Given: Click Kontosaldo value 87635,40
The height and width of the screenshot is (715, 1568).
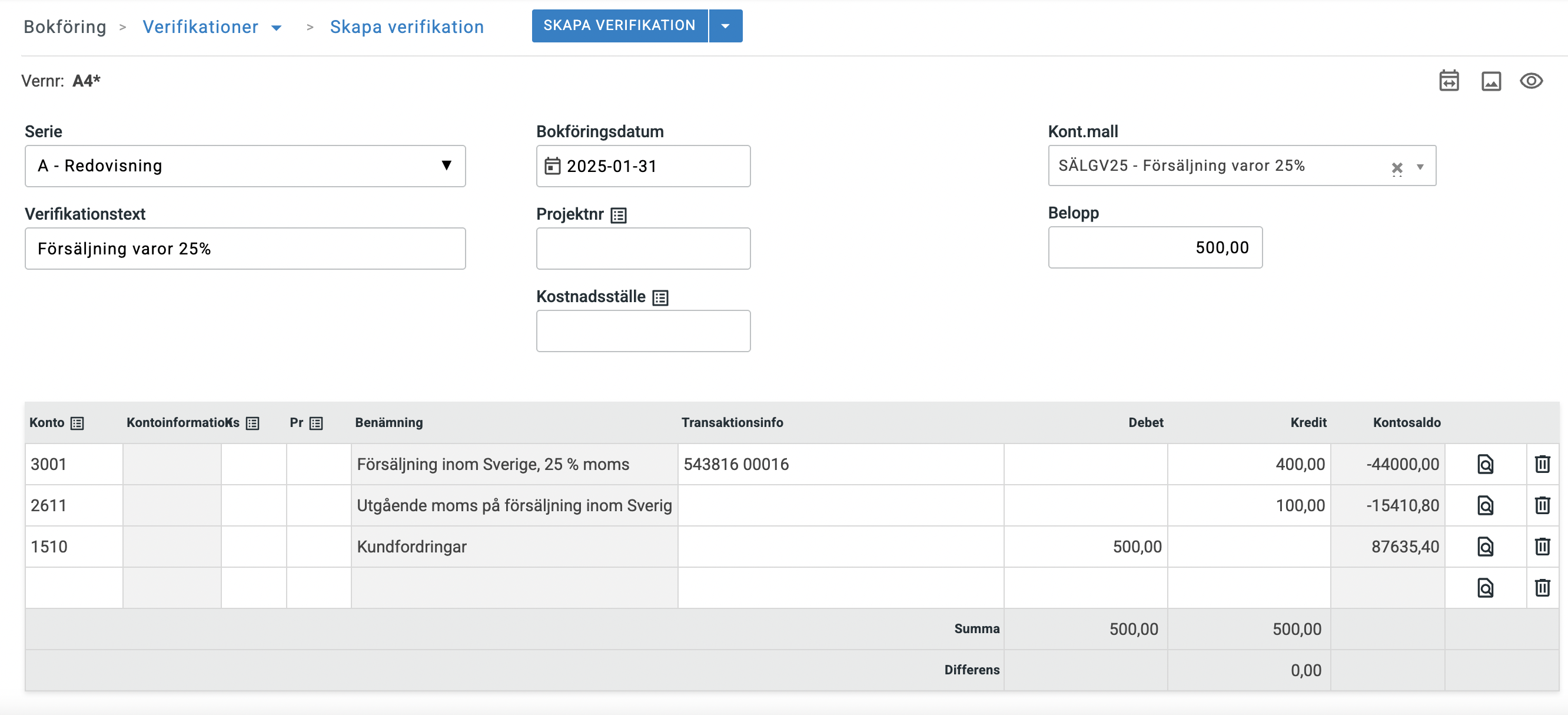Looking at the screenshot, I should (x=1405, y=547).
